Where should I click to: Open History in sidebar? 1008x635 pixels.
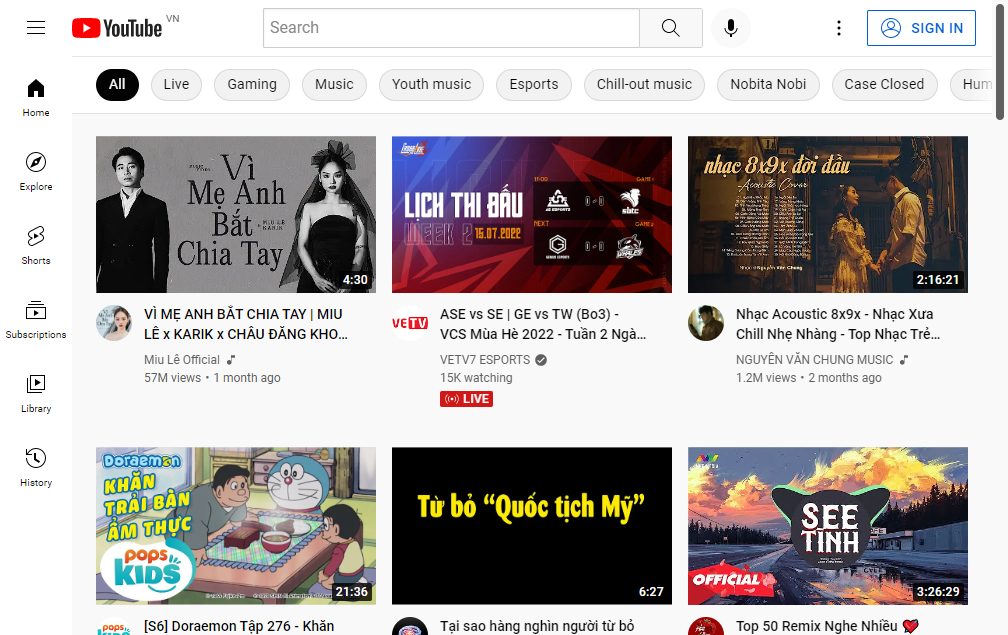(x=36, y=467)
